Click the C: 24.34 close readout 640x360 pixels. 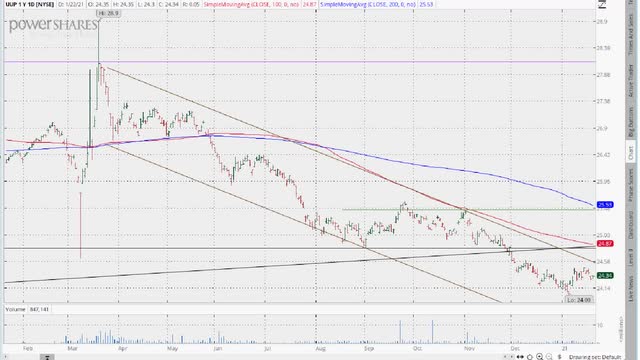[x=169, y=4]
